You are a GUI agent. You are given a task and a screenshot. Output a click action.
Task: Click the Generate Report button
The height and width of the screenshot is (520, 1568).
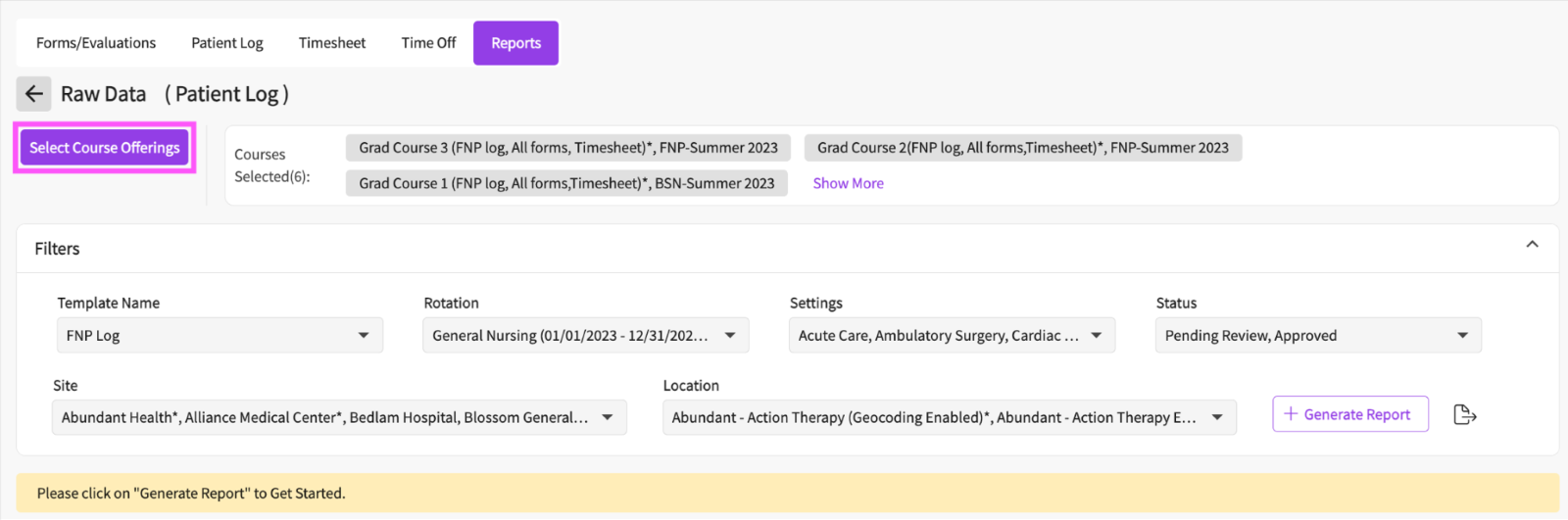click(1349, 414)
